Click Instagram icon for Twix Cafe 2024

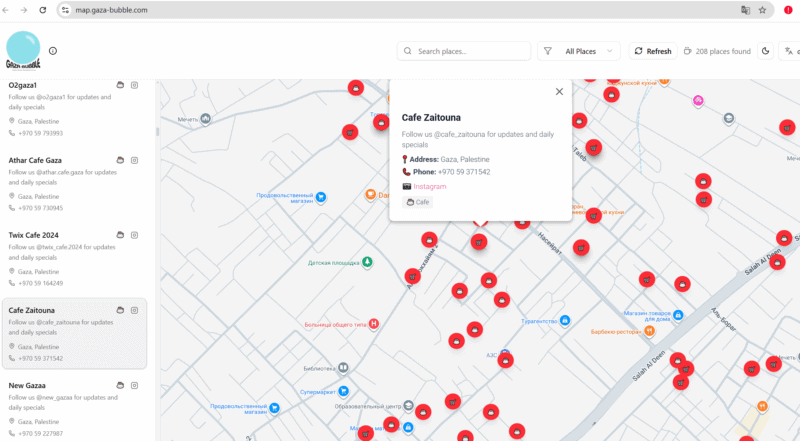[x=135, y=235]
